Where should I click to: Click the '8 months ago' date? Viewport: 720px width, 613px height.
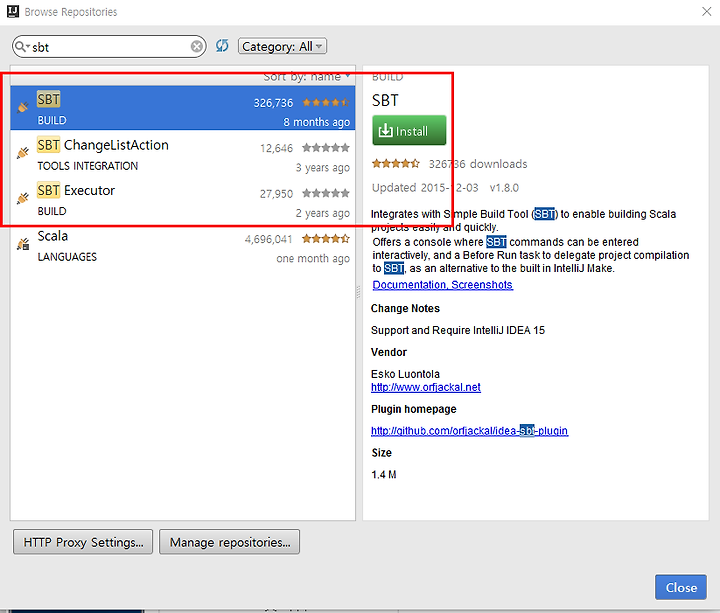click(316, 122)
